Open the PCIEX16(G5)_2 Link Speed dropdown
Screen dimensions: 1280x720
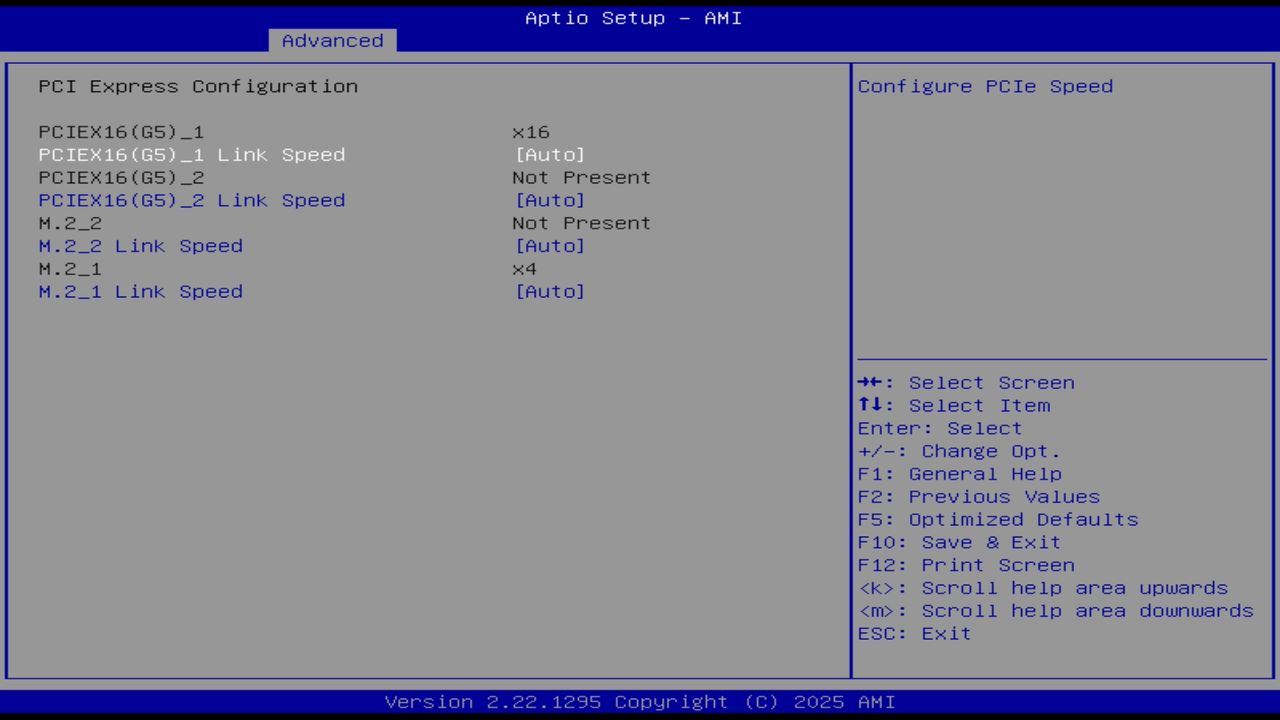pyautogui.click(x=550, y=200)
